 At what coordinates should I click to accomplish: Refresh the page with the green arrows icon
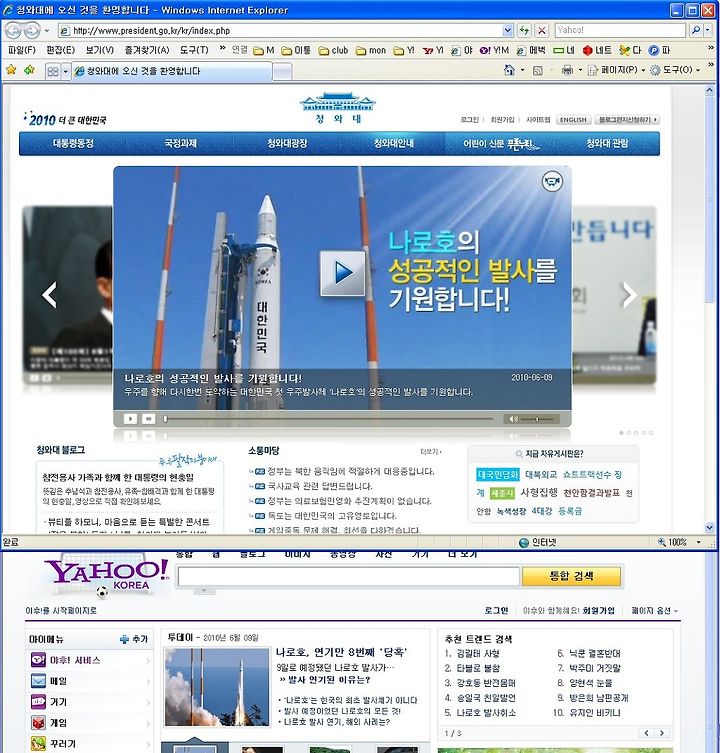click(x=524, y=30)
